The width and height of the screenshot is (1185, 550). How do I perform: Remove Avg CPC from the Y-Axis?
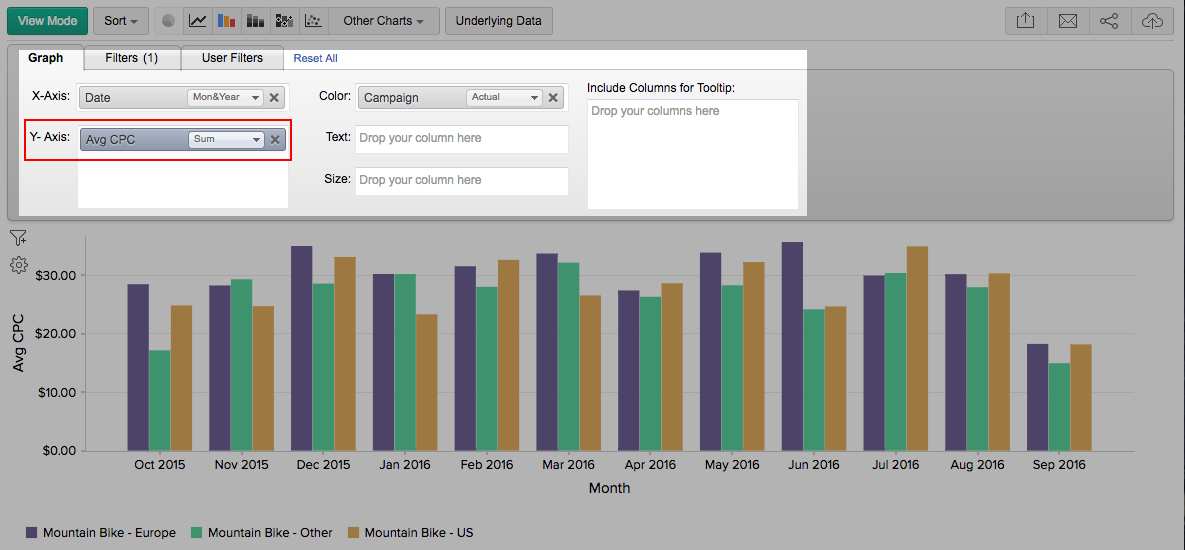click(275, 140)
